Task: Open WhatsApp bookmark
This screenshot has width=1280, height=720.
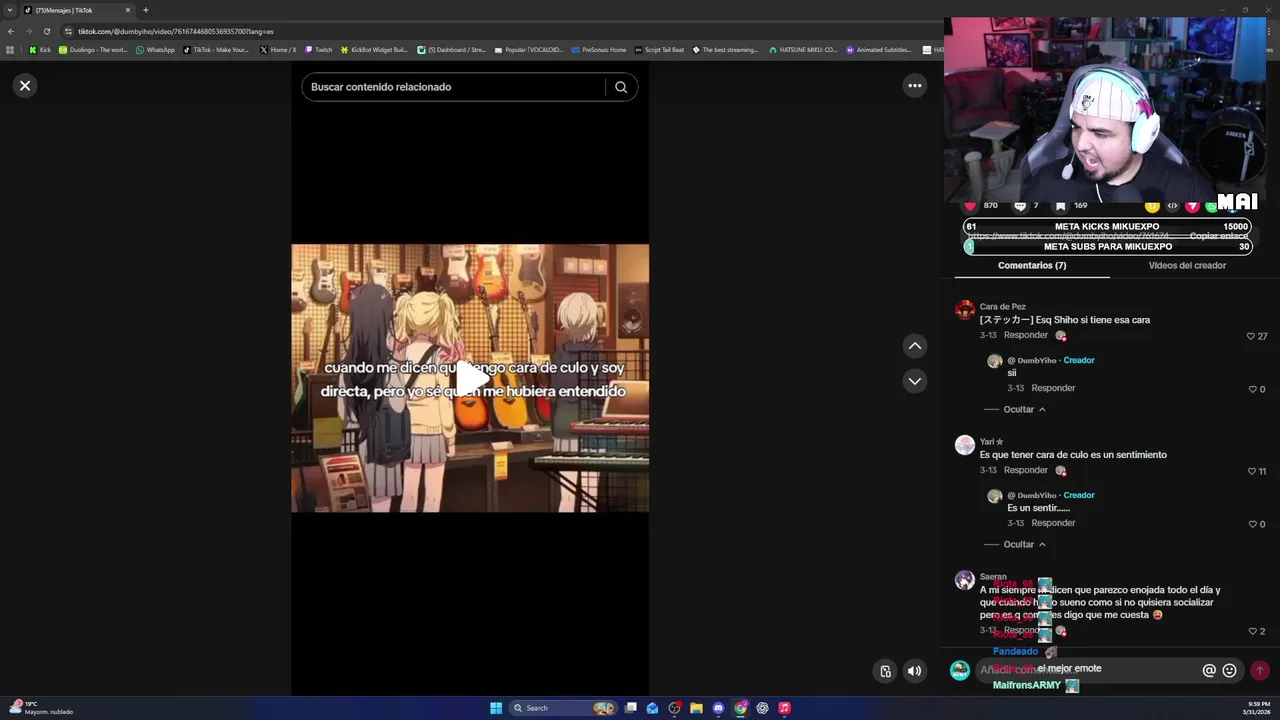Action: tap(155, 50)
